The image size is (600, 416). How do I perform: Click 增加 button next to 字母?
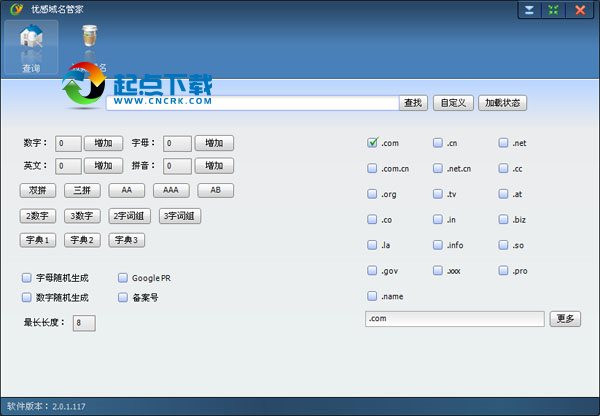coord(214,143)
